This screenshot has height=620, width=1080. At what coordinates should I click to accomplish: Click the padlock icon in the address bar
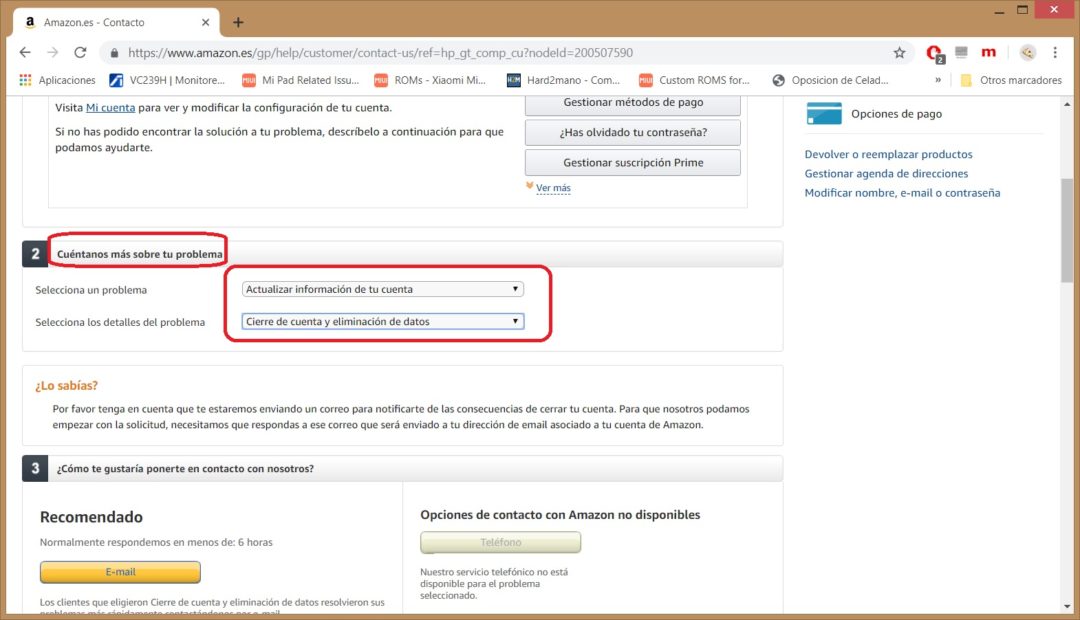coord(113,52)
